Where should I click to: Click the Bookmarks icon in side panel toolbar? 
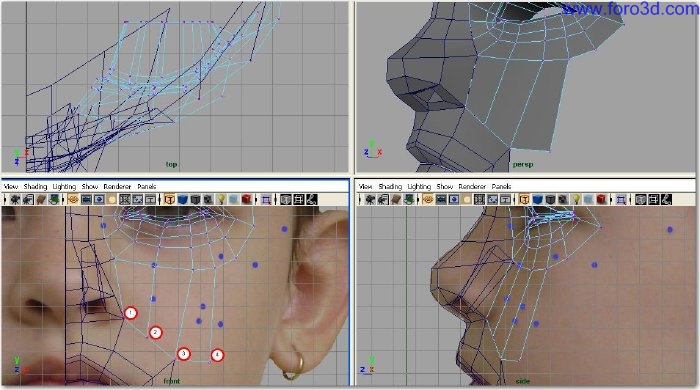click(396, 199)
